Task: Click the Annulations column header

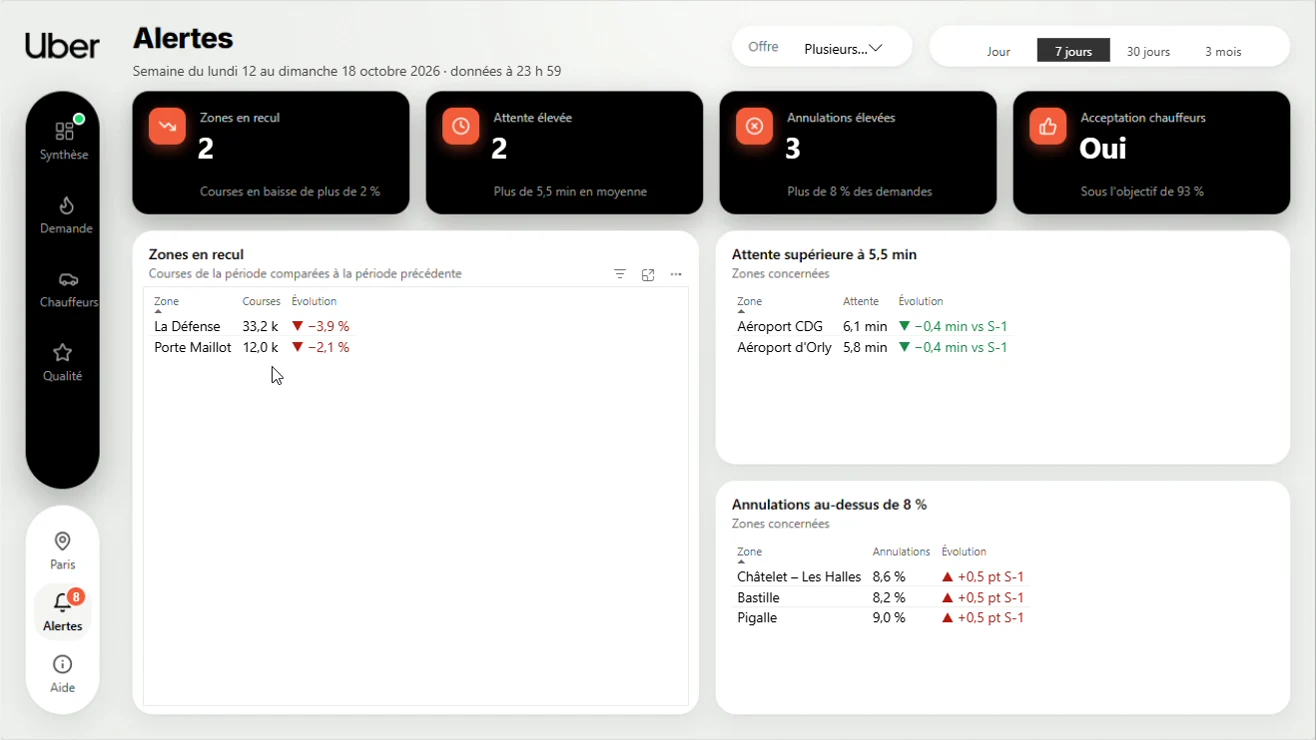Action: [901, 551]
